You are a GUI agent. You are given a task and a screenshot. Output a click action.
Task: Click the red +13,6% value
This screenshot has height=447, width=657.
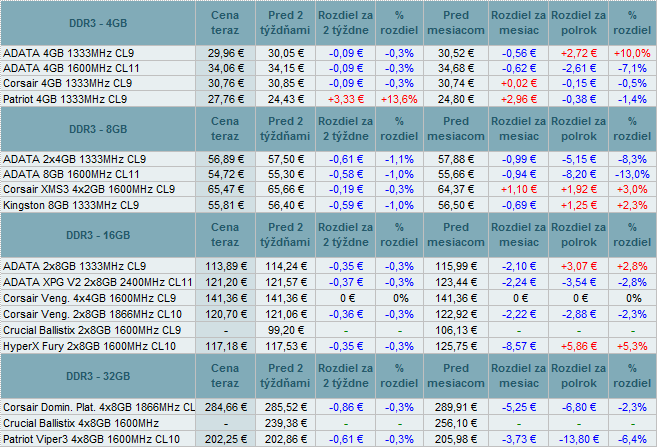(x=399, y=99)
